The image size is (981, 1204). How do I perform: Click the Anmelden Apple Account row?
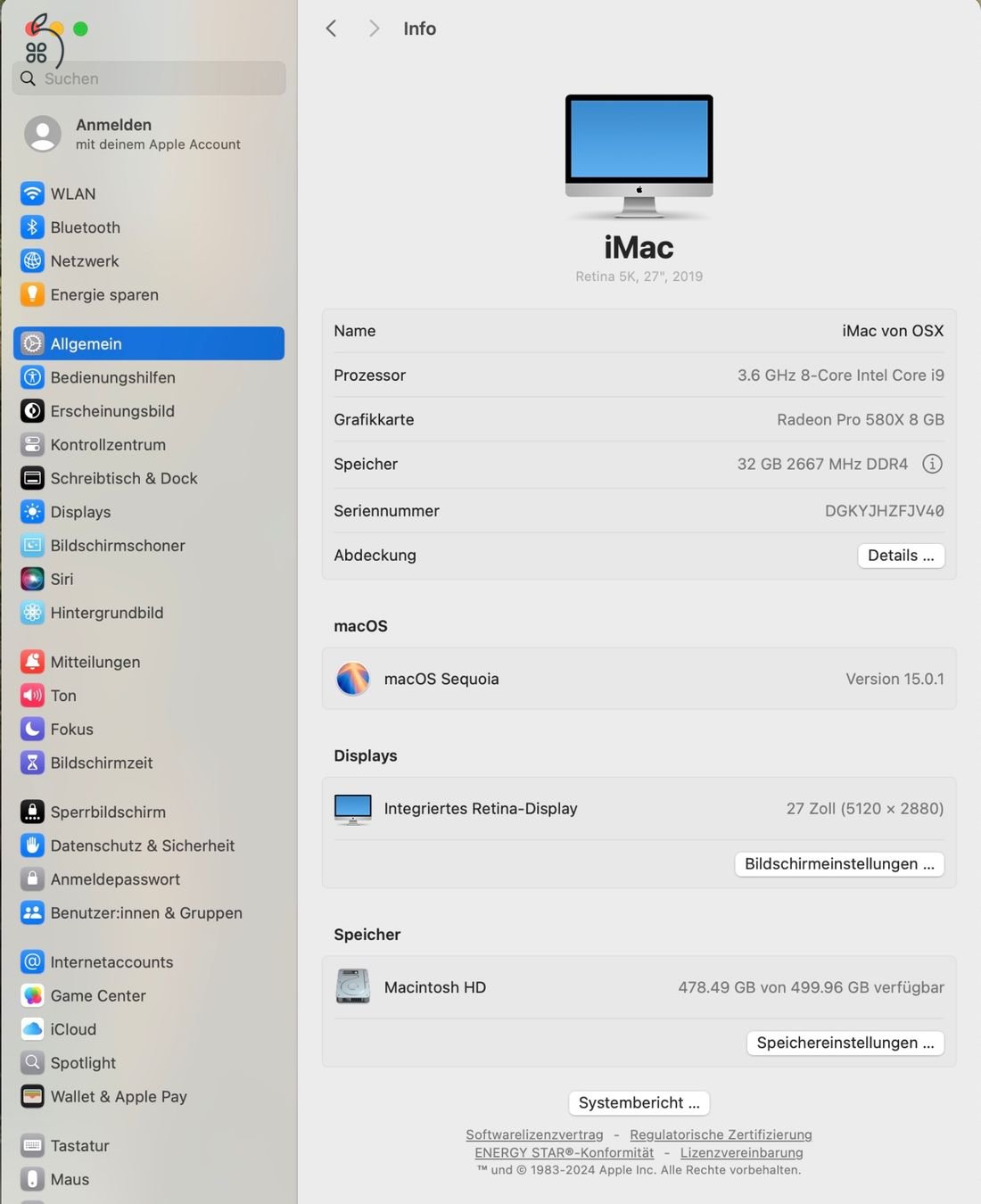[149, 134]
